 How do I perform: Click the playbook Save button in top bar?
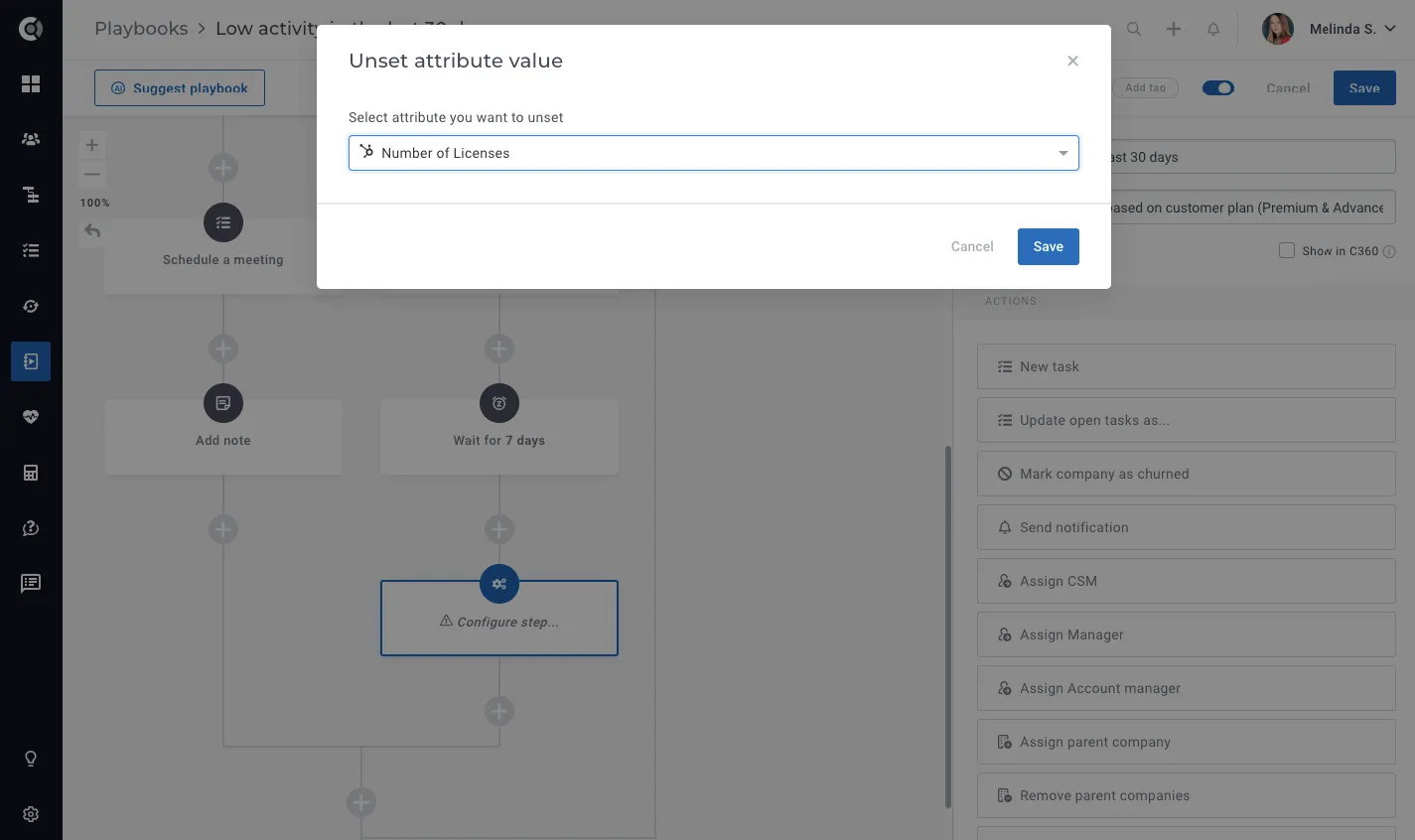(x=1364, y=88)
